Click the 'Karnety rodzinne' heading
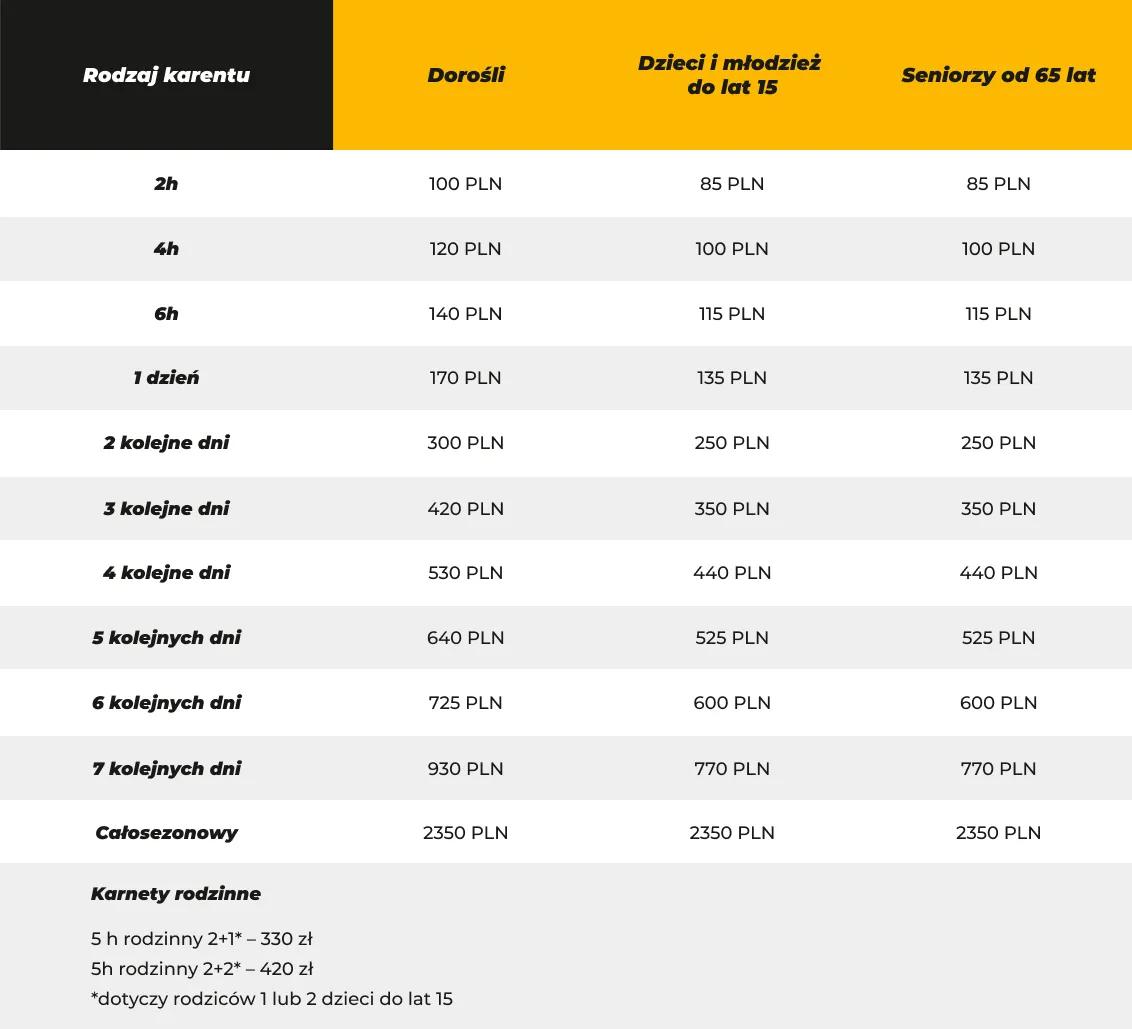Viewport: 1132px width, 1029px height. [176, 894]
